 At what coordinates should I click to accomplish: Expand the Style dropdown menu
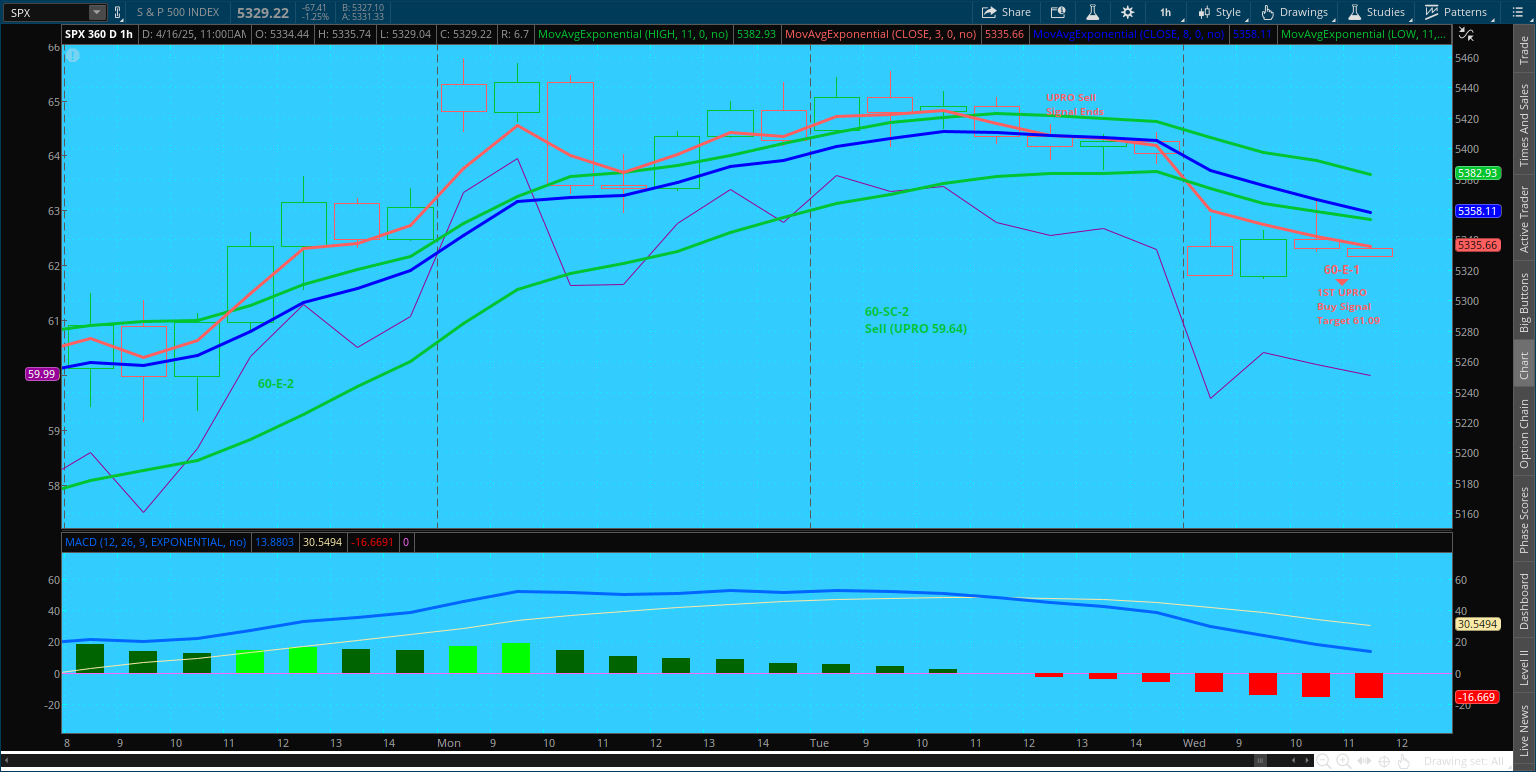pos(1220,12)
